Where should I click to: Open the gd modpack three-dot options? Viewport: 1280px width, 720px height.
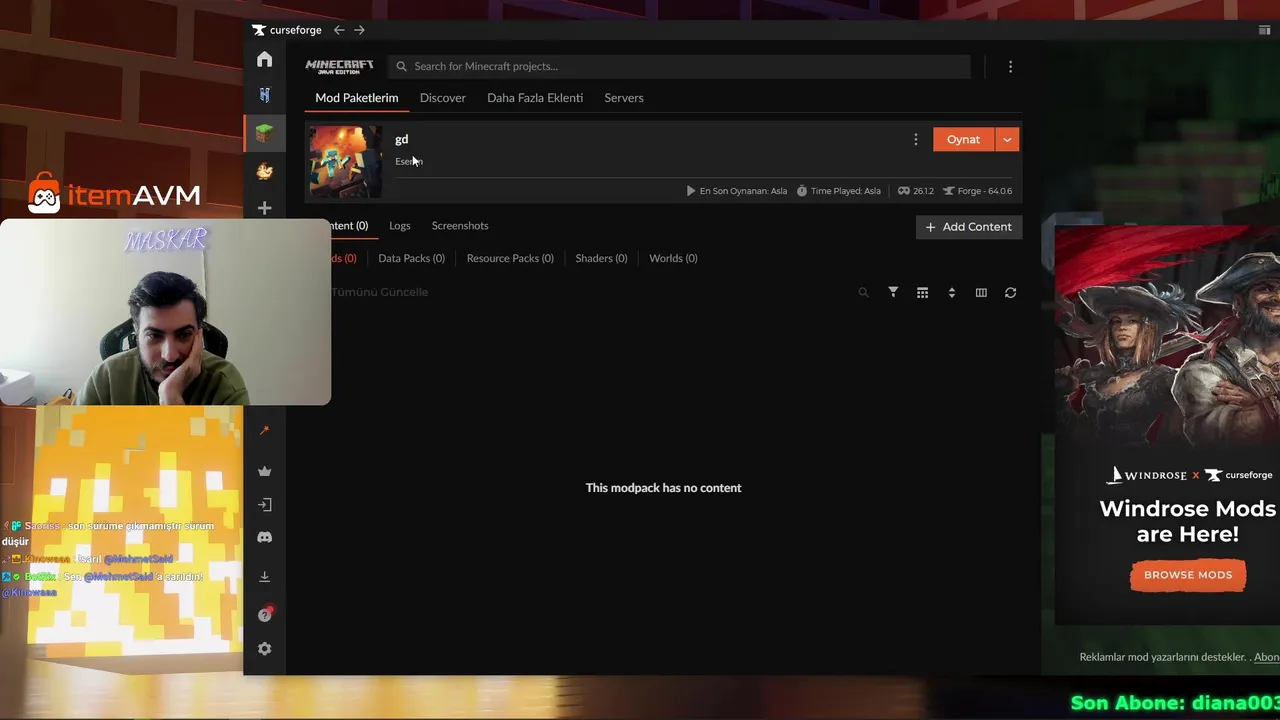pos(915,140)
